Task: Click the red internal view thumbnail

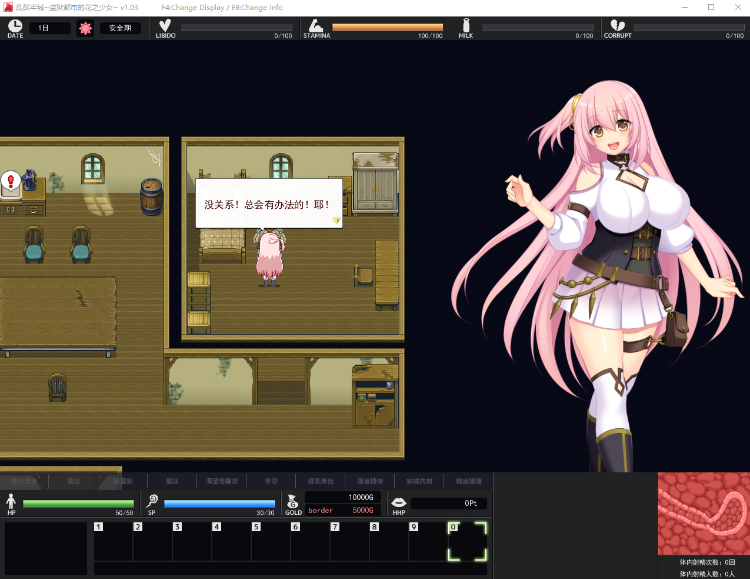Action: pyautogui.click(x=704, y=513)
